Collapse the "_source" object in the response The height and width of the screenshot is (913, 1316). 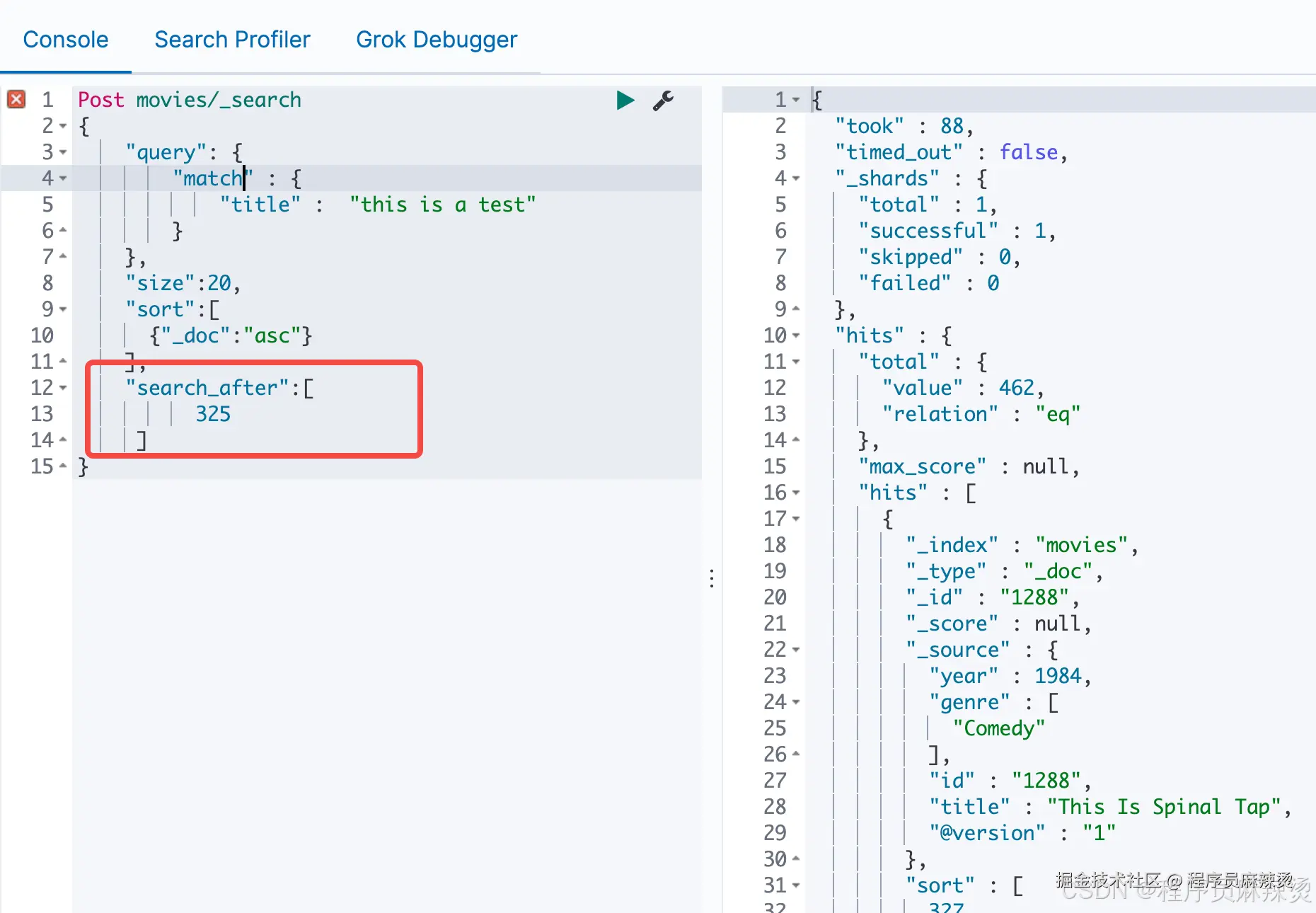click(x=796, y=650)
